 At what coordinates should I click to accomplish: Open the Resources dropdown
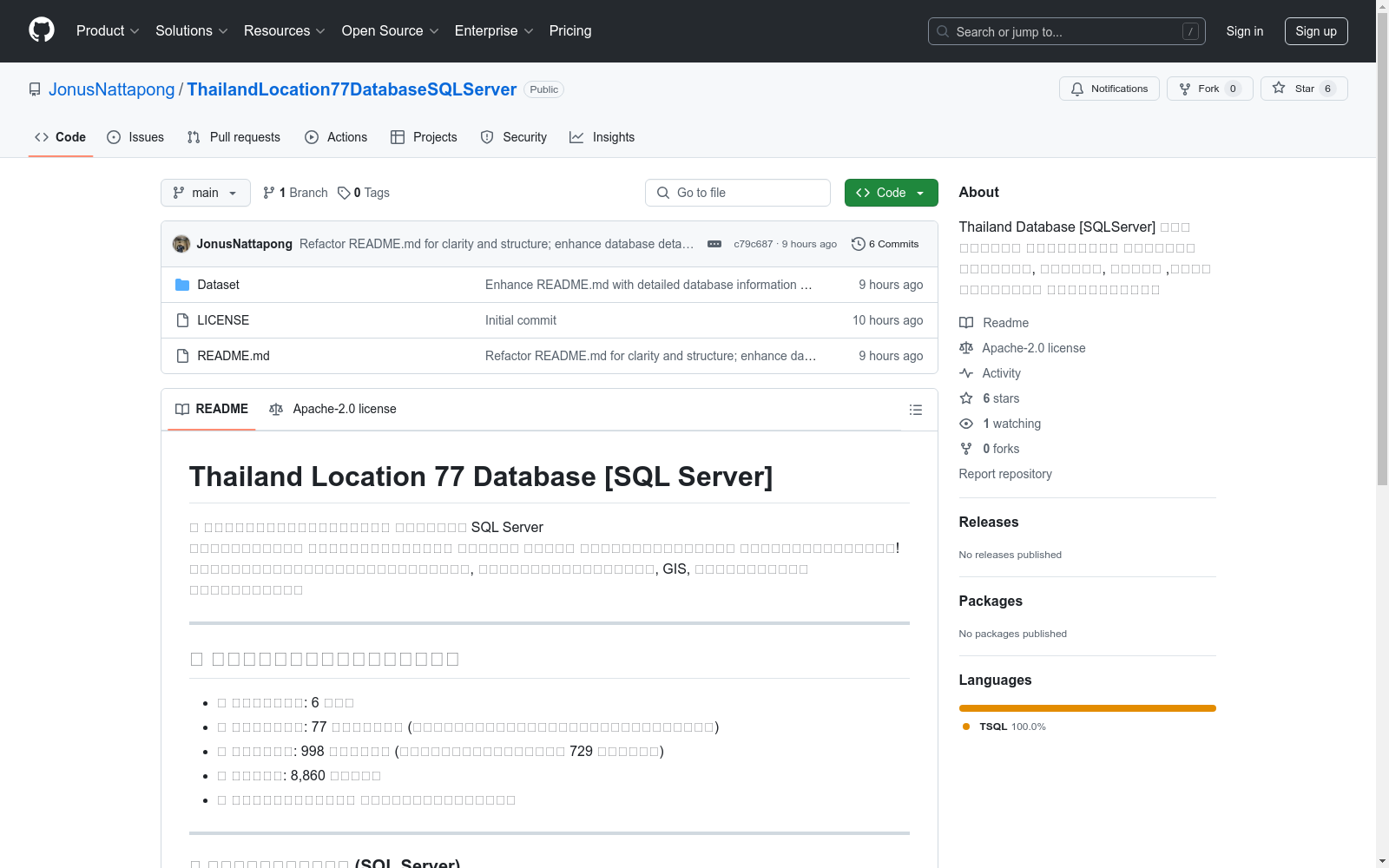[x=285, y=31]
